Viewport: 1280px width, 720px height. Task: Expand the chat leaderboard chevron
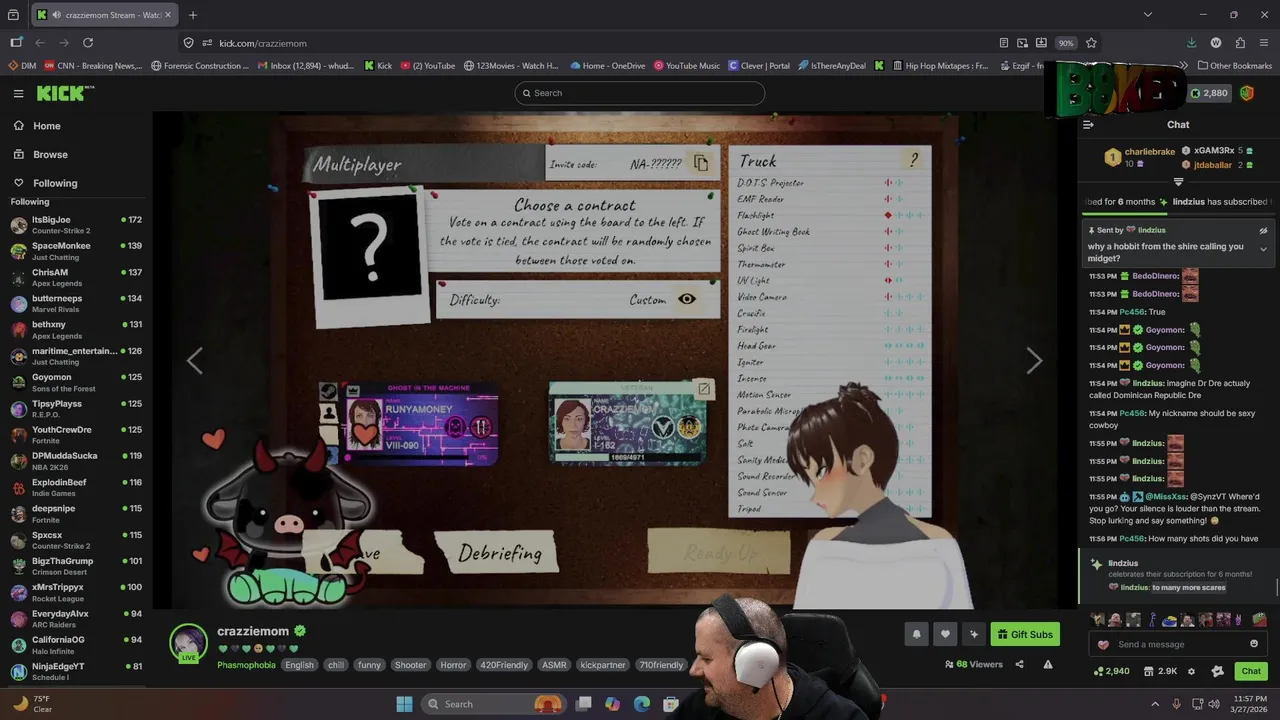(1178, 182)
